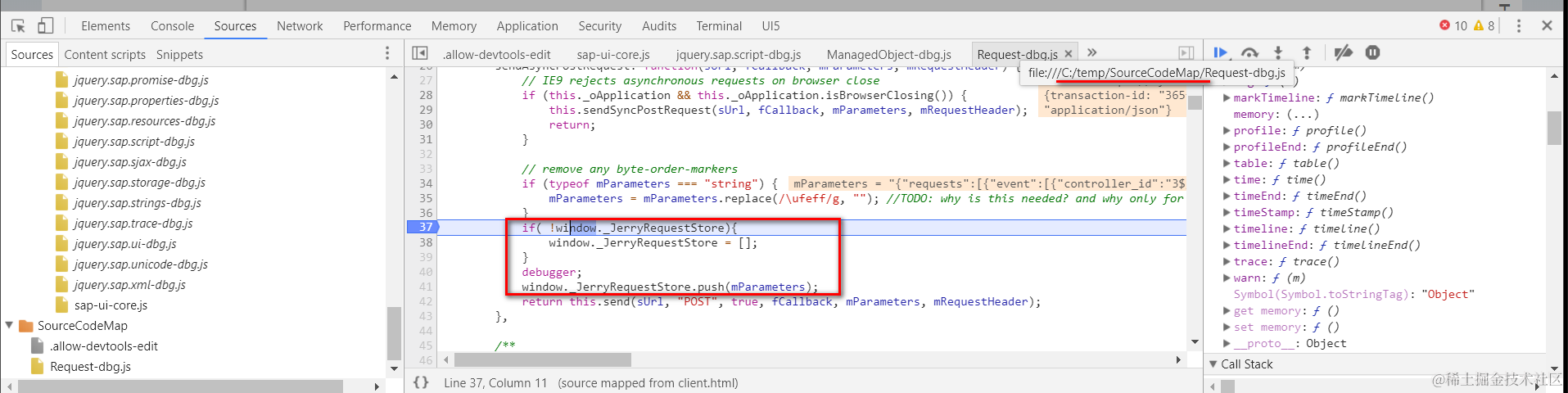Toggle pause on exceptions
The image size is (1568, 393).
coord(1373,52)
